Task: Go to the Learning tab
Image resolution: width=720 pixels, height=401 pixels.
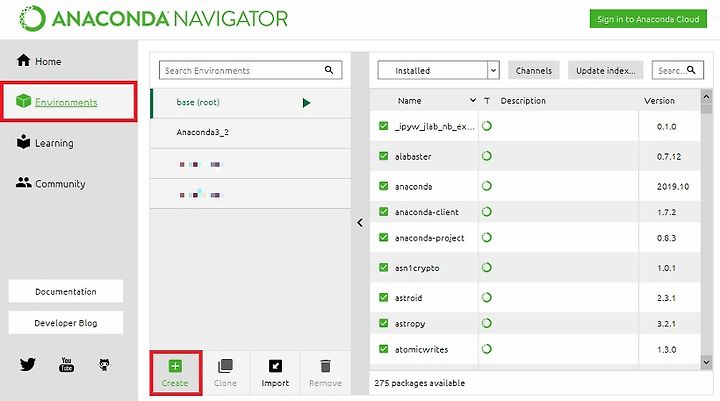Action: pyautogui.click(x=45, y=143)
